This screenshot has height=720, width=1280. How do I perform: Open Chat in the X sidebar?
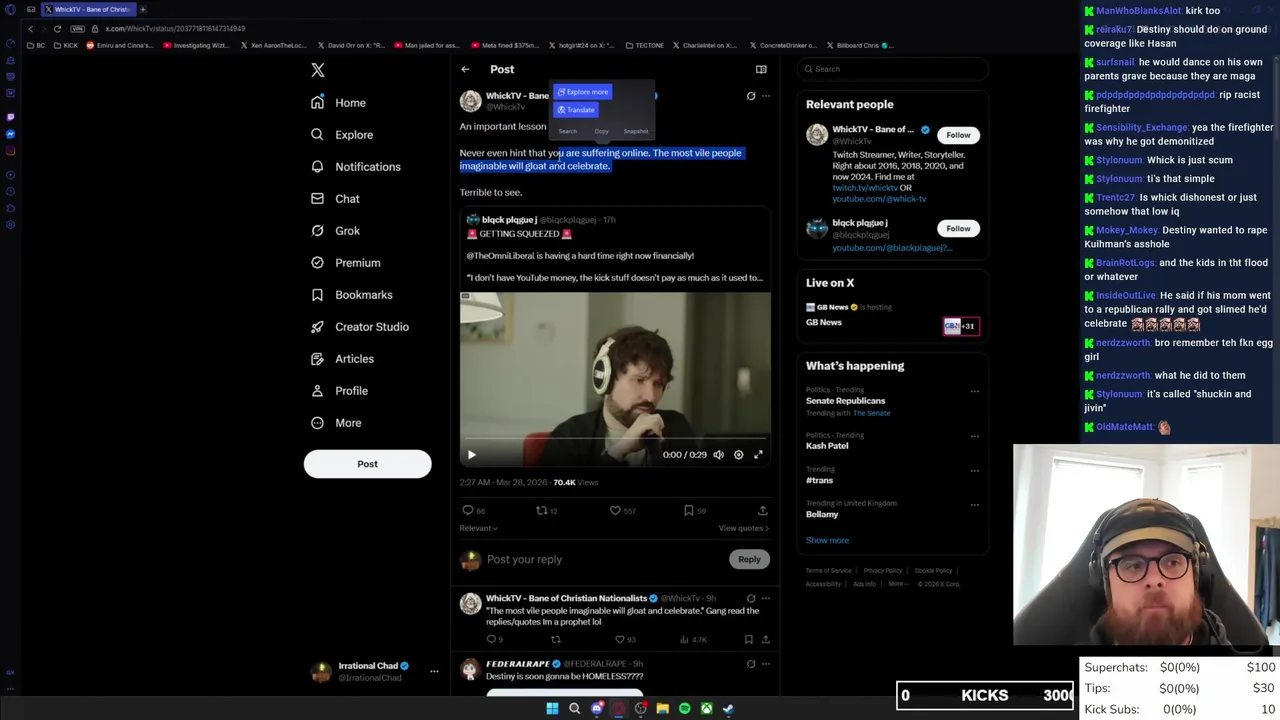click(335, 199)
